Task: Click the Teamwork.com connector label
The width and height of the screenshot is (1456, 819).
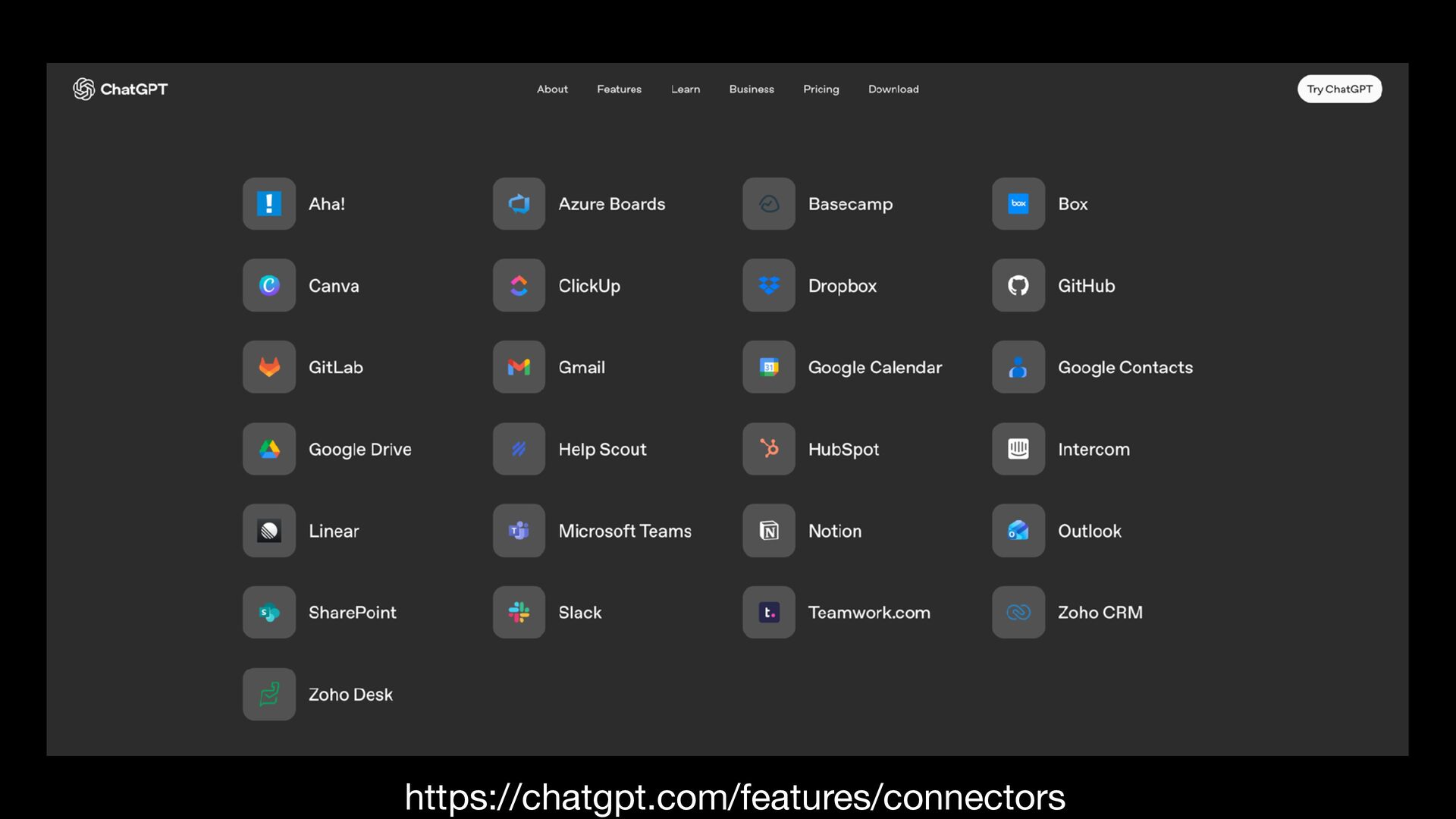Action: point(868,613)
